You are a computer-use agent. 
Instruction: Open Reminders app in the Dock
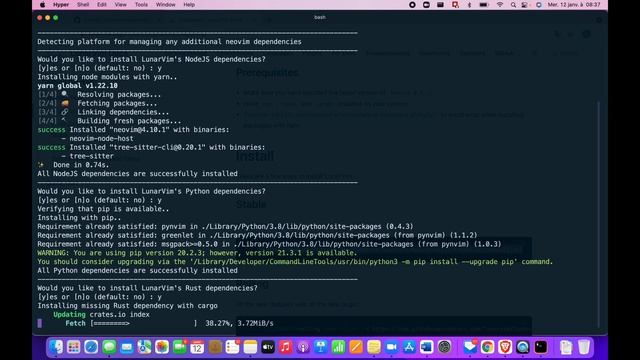tap(232, 347)
